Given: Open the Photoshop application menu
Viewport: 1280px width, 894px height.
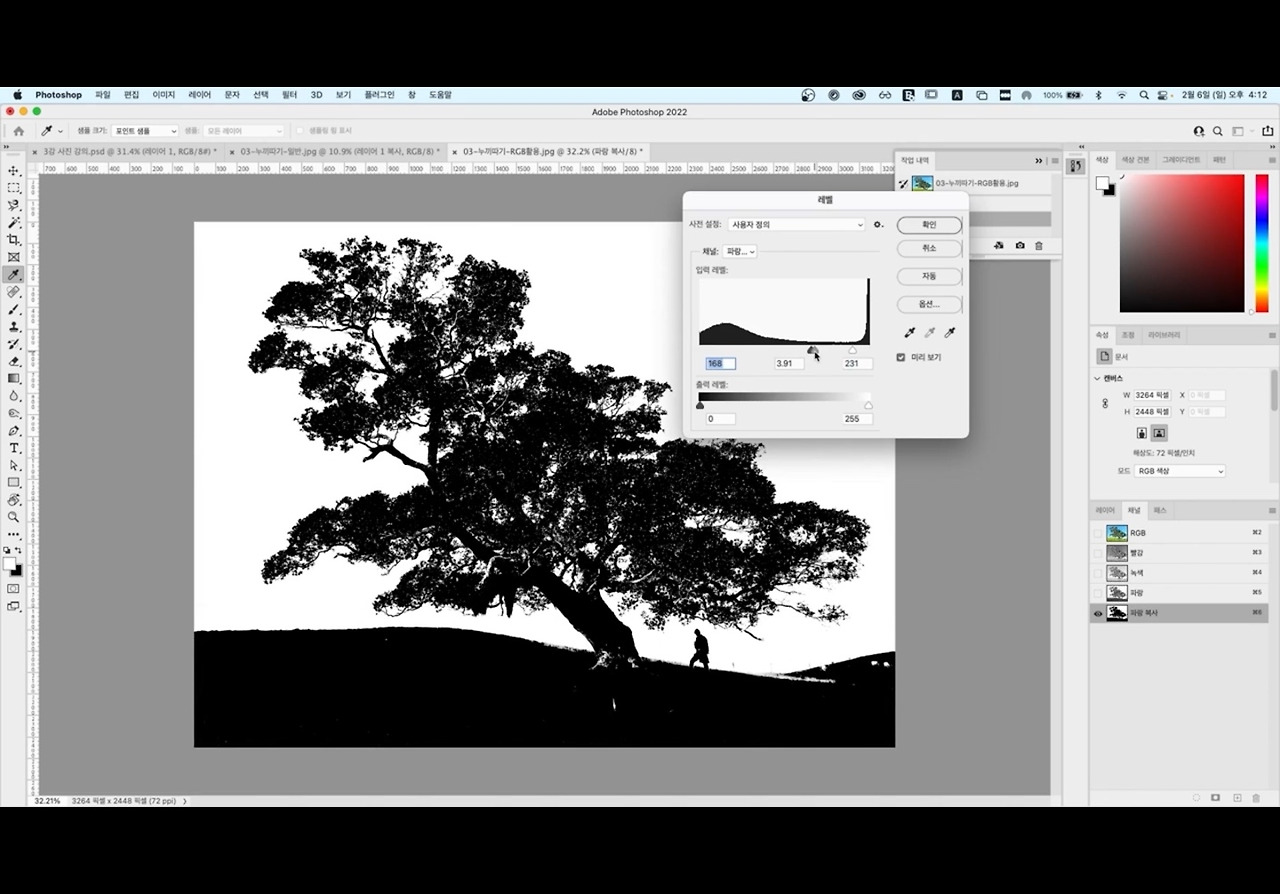Looking at the screenshot, I should click(x=59, y=95).
